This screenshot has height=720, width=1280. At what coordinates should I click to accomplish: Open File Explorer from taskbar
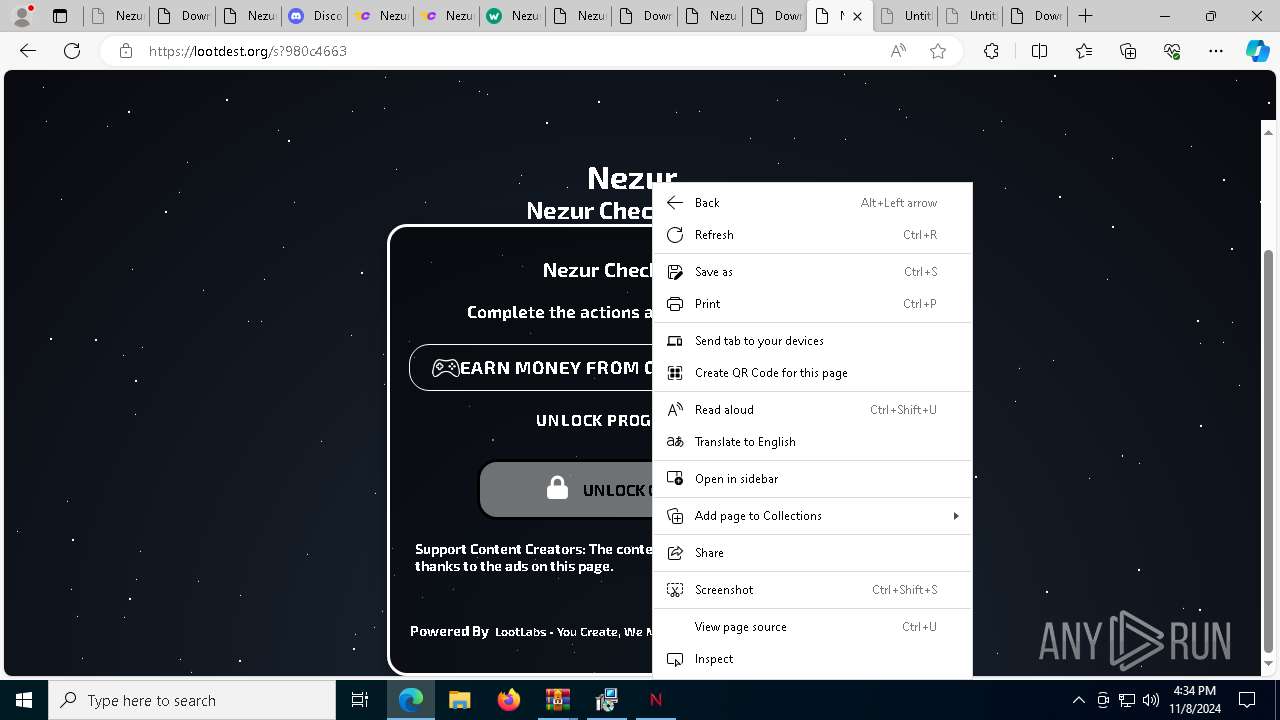(459, 700)
